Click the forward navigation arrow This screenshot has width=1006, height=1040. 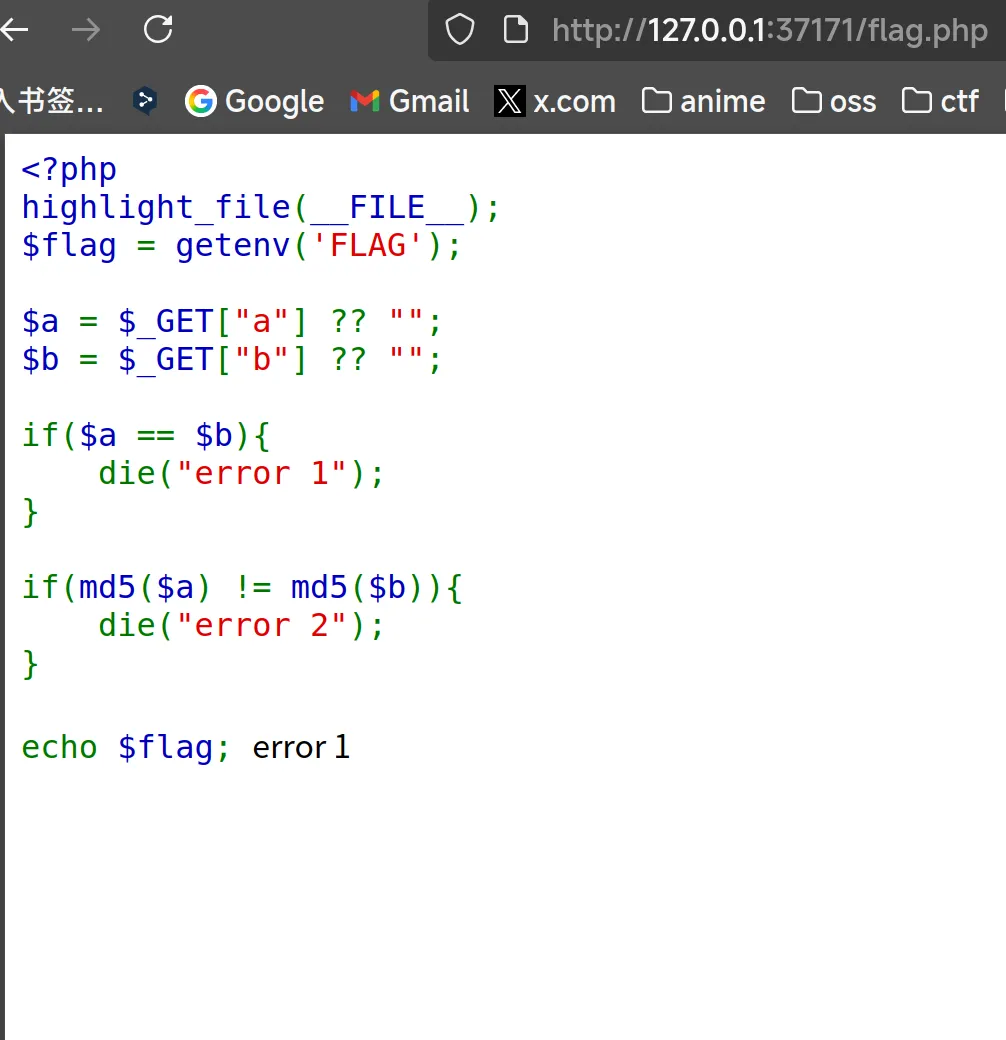pos(86,30)
